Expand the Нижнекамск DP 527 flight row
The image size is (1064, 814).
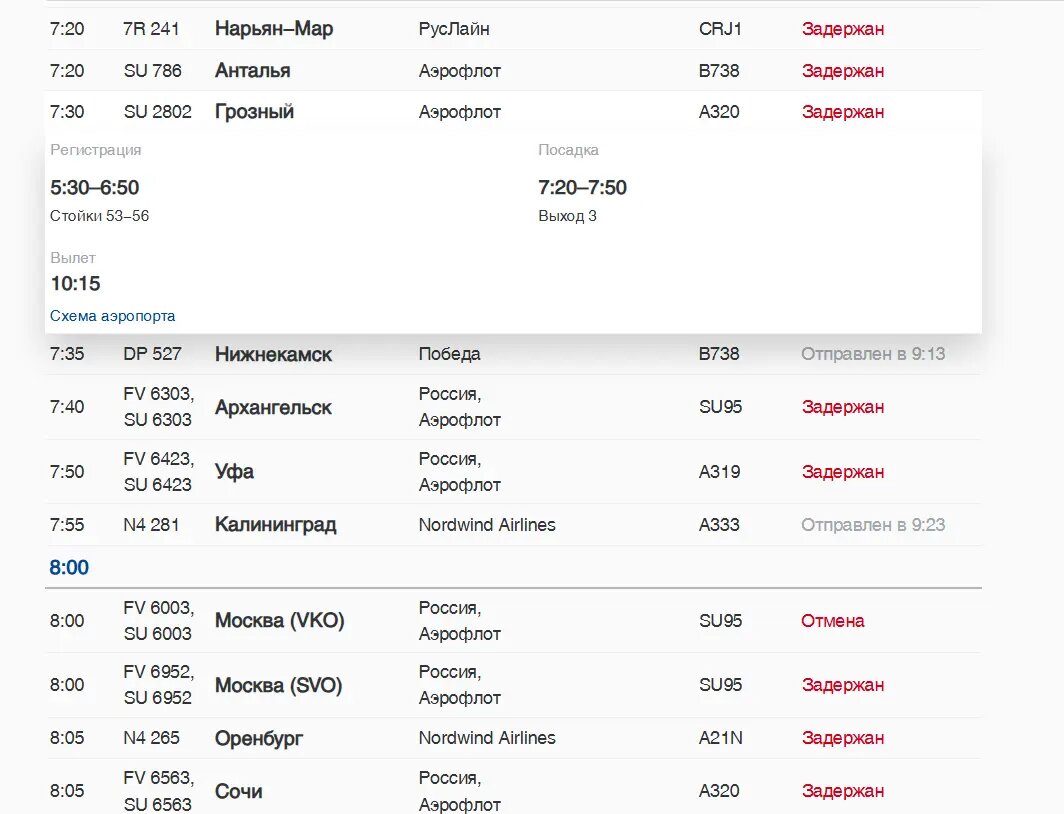click(273, 354)
